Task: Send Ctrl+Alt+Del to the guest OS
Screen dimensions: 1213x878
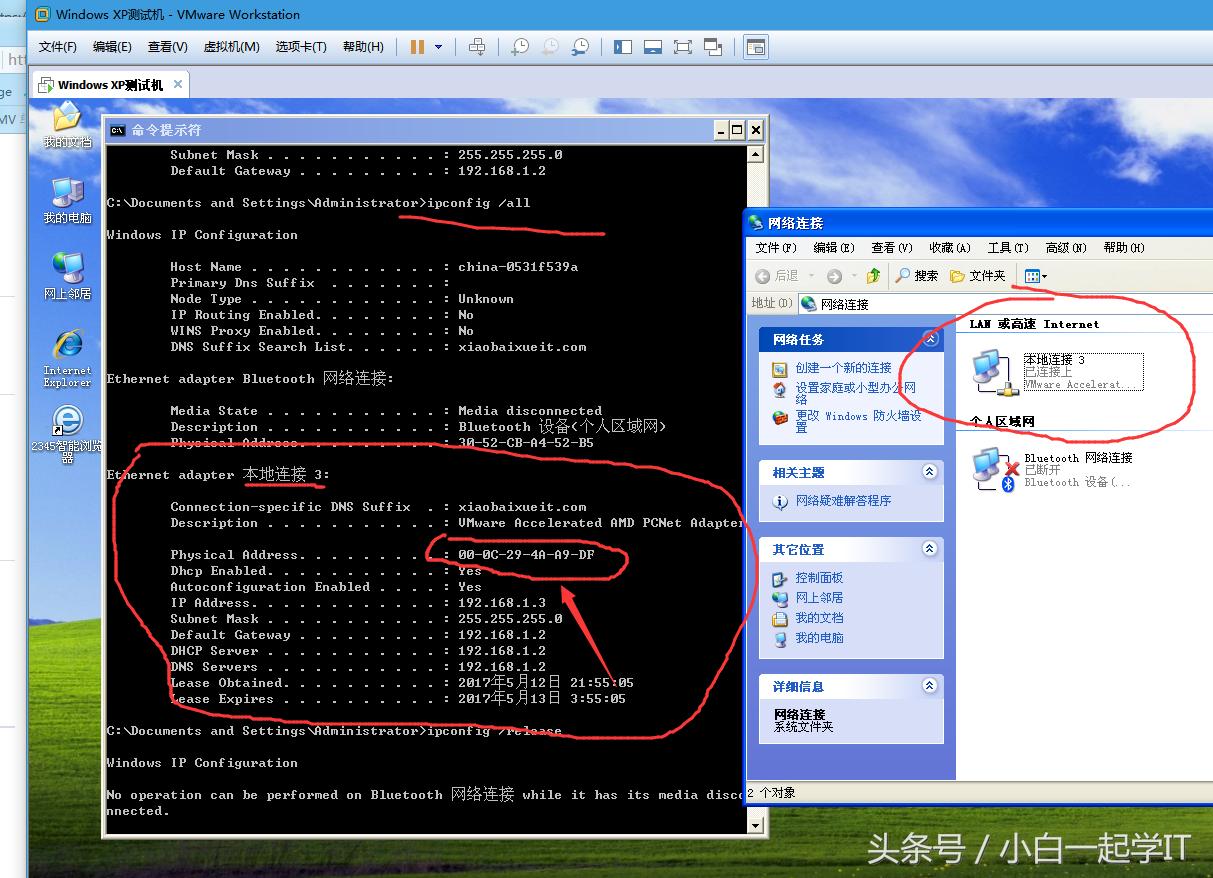Action: point(477,46)
